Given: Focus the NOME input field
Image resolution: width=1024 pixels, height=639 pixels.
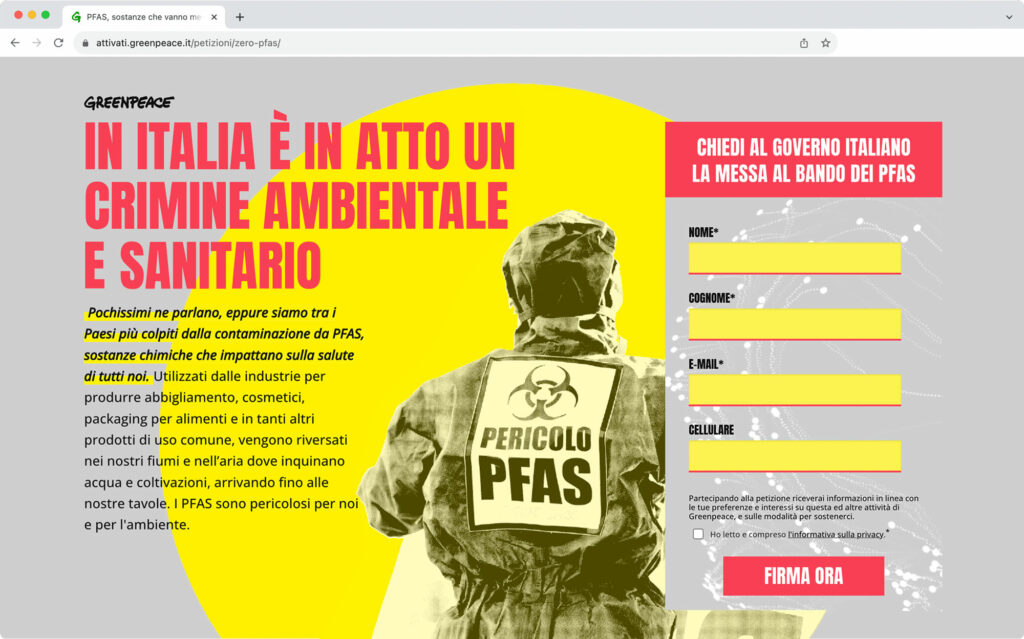Looking at the screenshot, I should (x=795, y=258).
